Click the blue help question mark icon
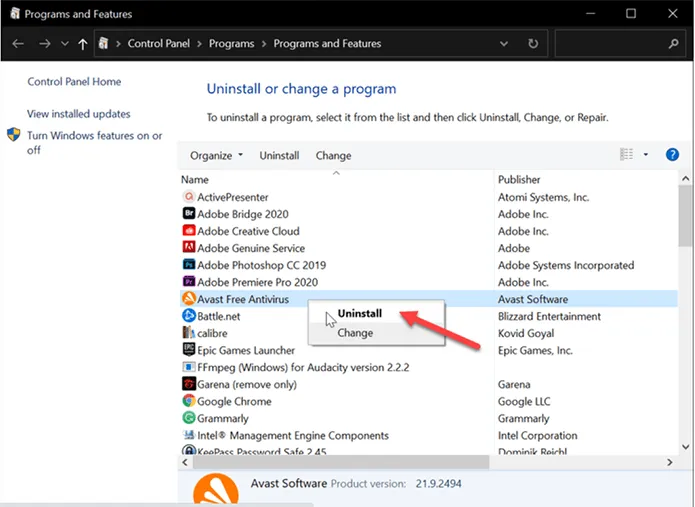The width and height of the screenshot is (695, 507). (672, 155)
